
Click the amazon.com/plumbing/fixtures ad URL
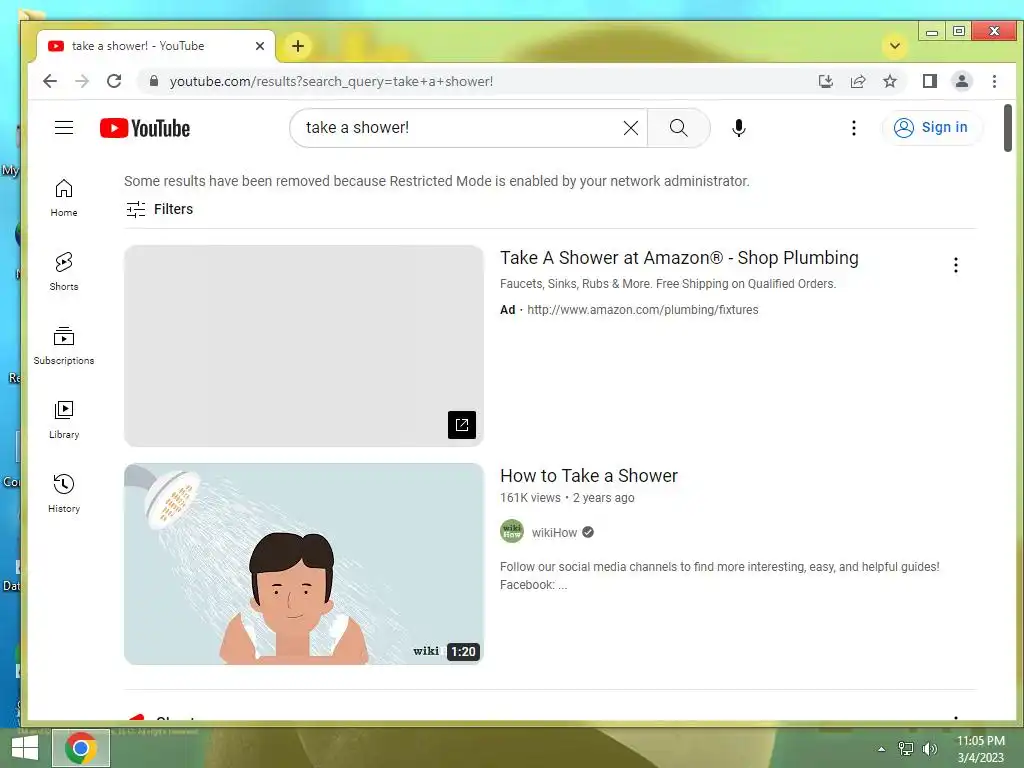point(643,310)
